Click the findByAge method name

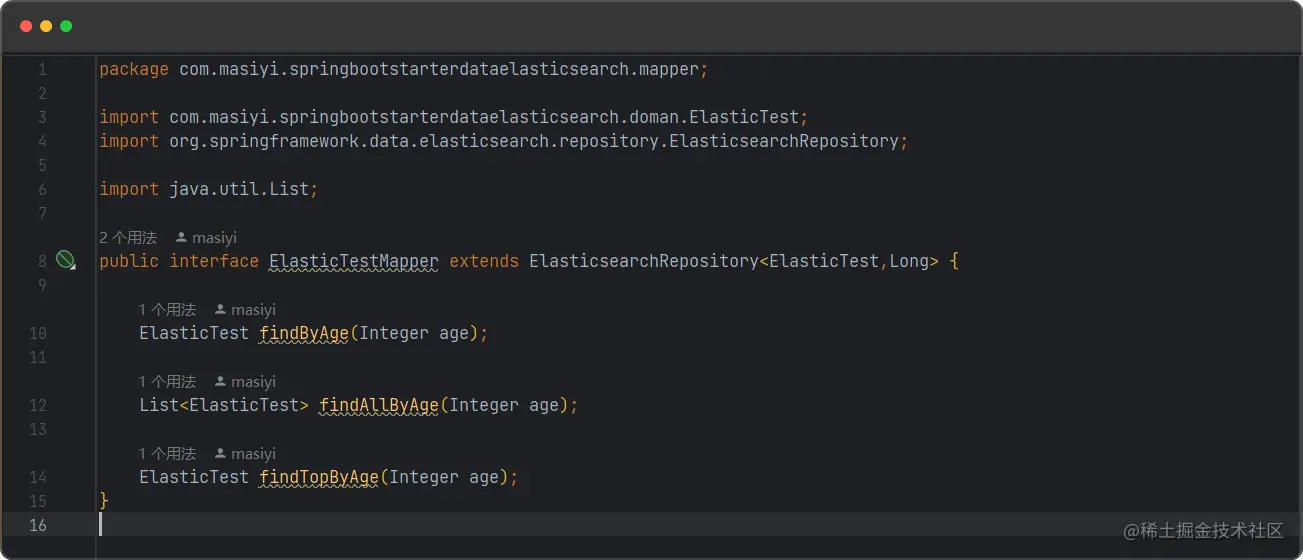pyautogui.click(x=304, y=333)
